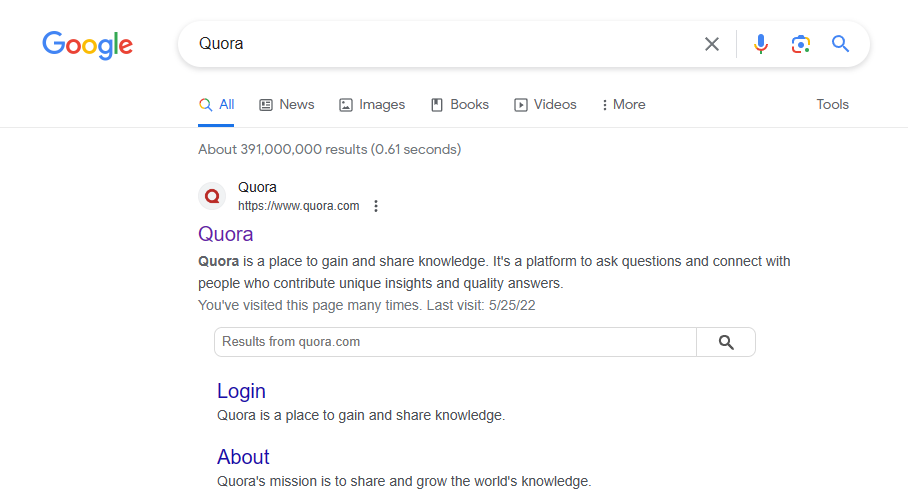Image resolution: width=908 pixels, height=503 pixels.
Task: Click the Quora site name above URL
Action: point(257,188)
